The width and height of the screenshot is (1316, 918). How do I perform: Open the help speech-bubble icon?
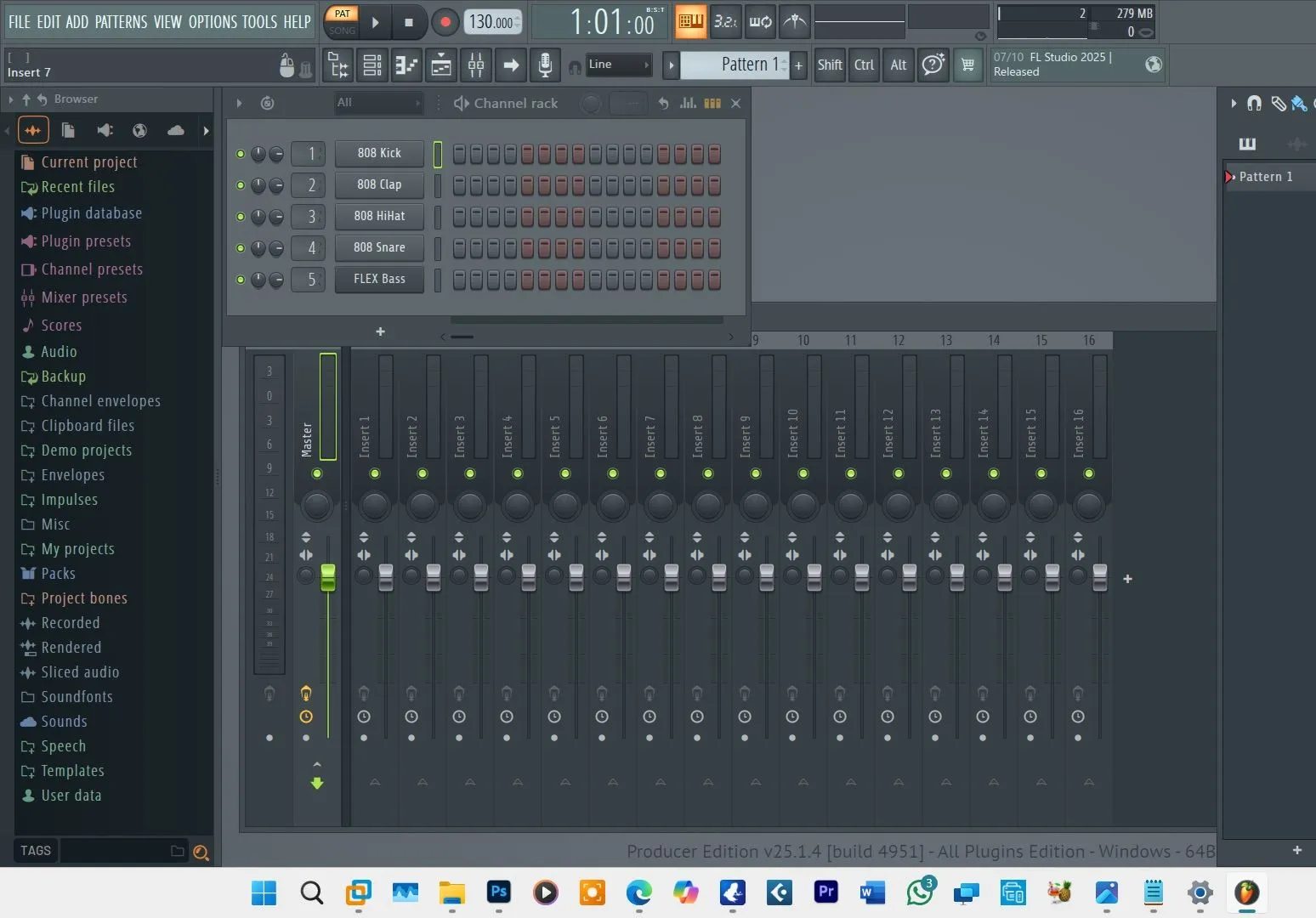tap(933, 65)
